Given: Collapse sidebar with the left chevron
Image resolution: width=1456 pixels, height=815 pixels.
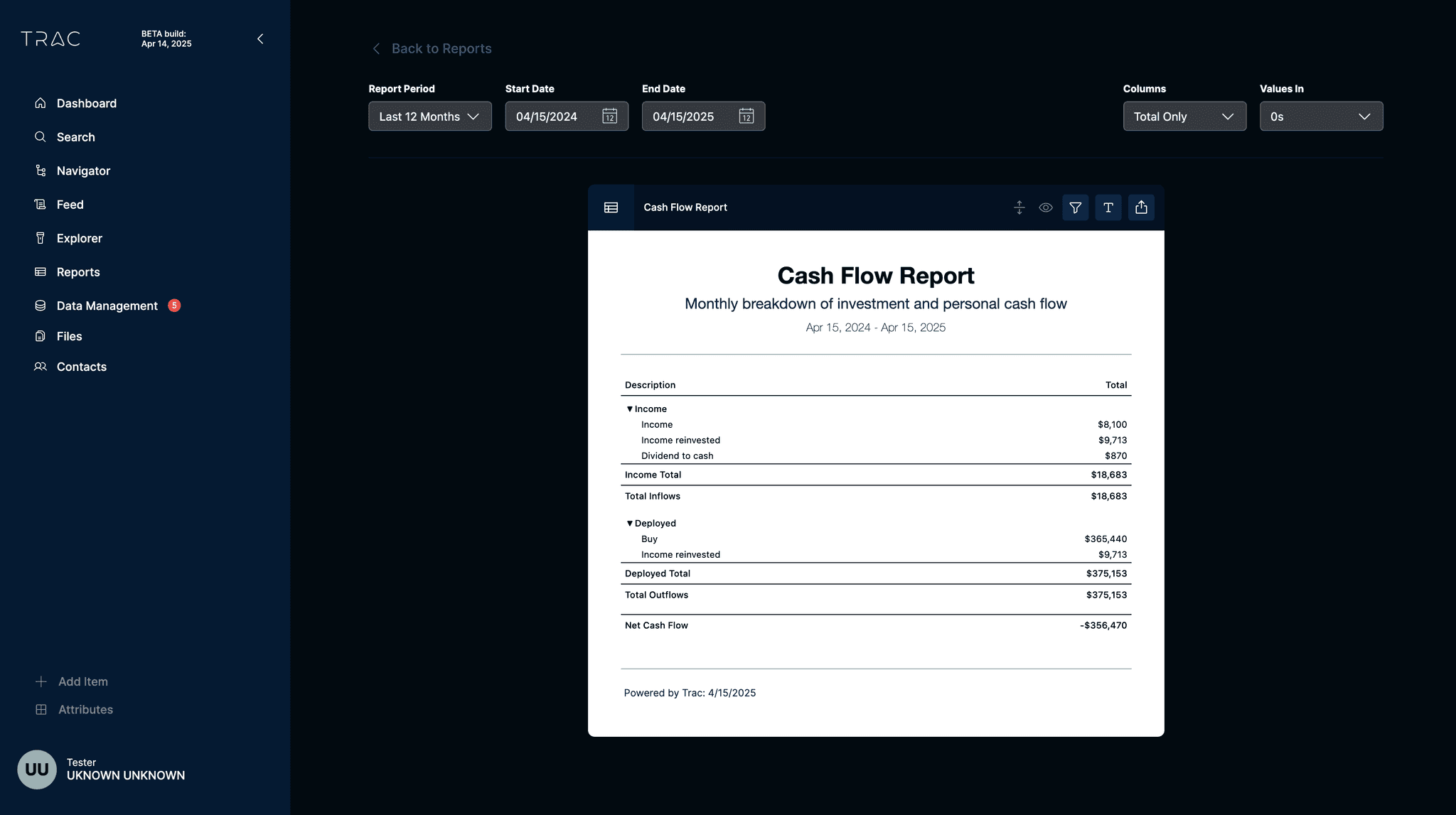Looking at the screenshot, I should point(260,39).
